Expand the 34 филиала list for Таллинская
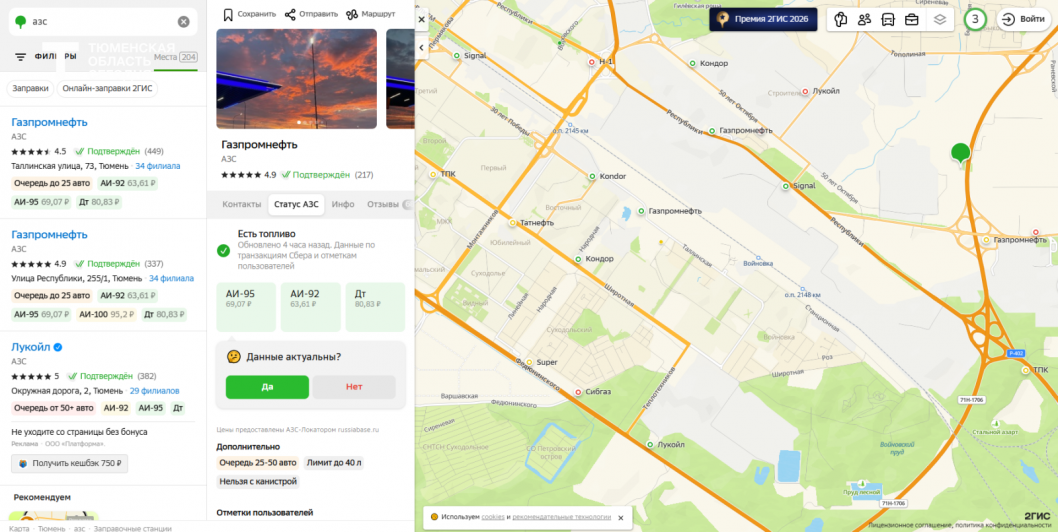 158,166
